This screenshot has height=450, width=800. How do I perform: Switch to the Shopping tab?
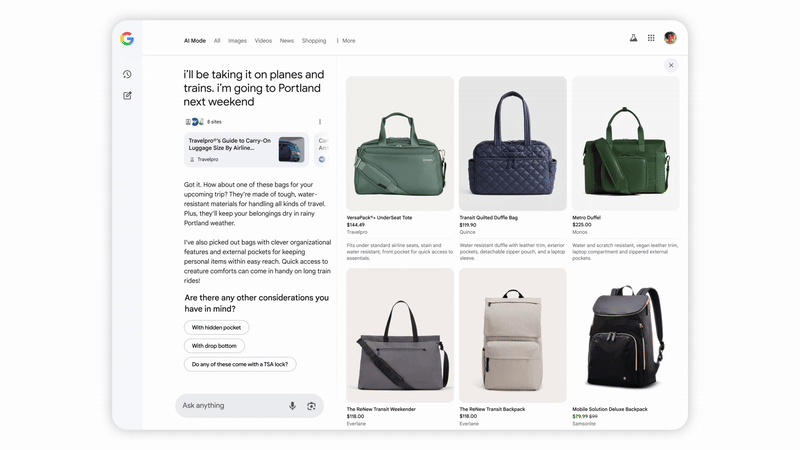pos(314,41)
